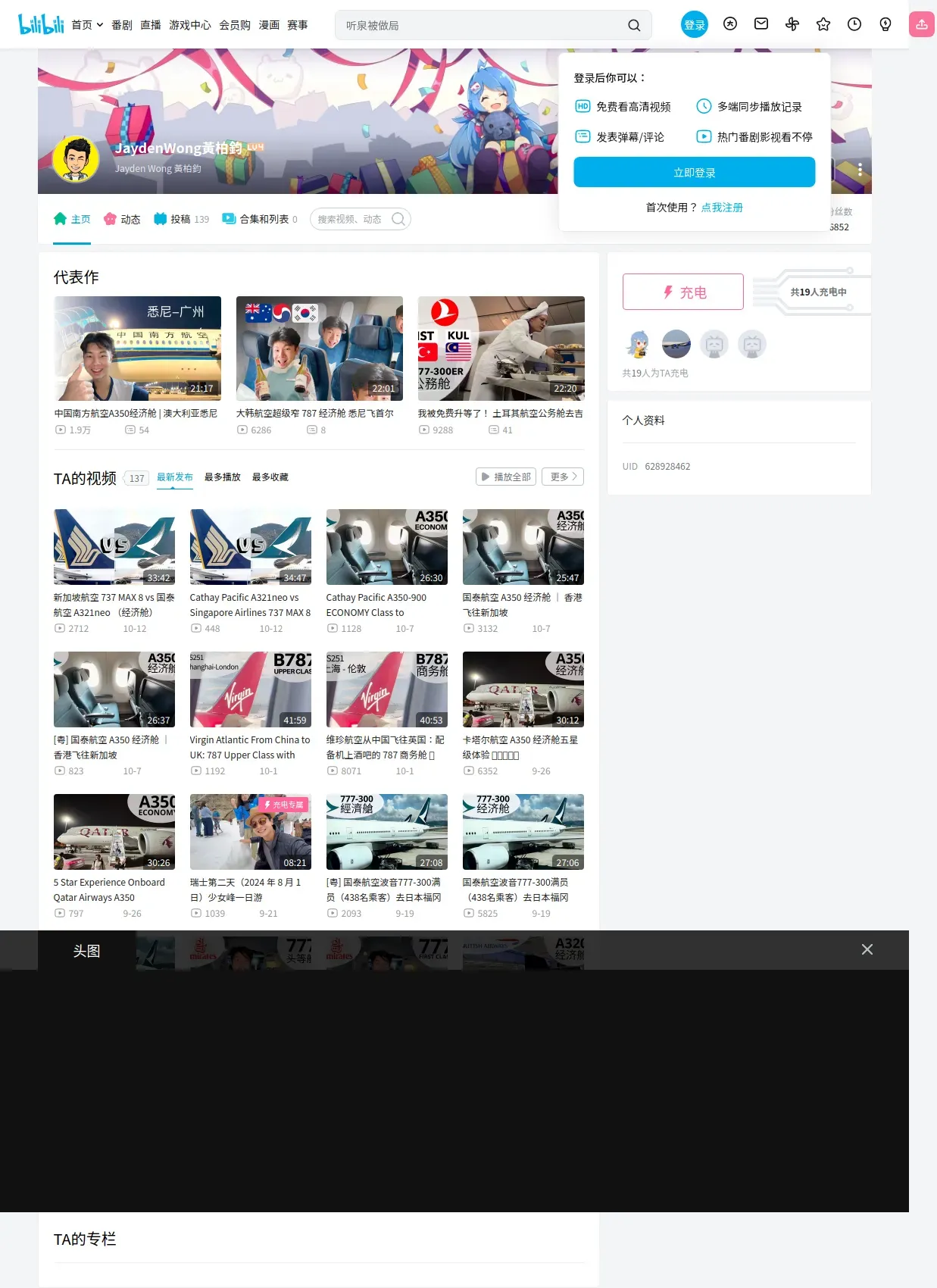The image size is (937, 1288).
Task: Open 赛事 in the navbar
Action: pyautogui.click(x=298, y=25)
